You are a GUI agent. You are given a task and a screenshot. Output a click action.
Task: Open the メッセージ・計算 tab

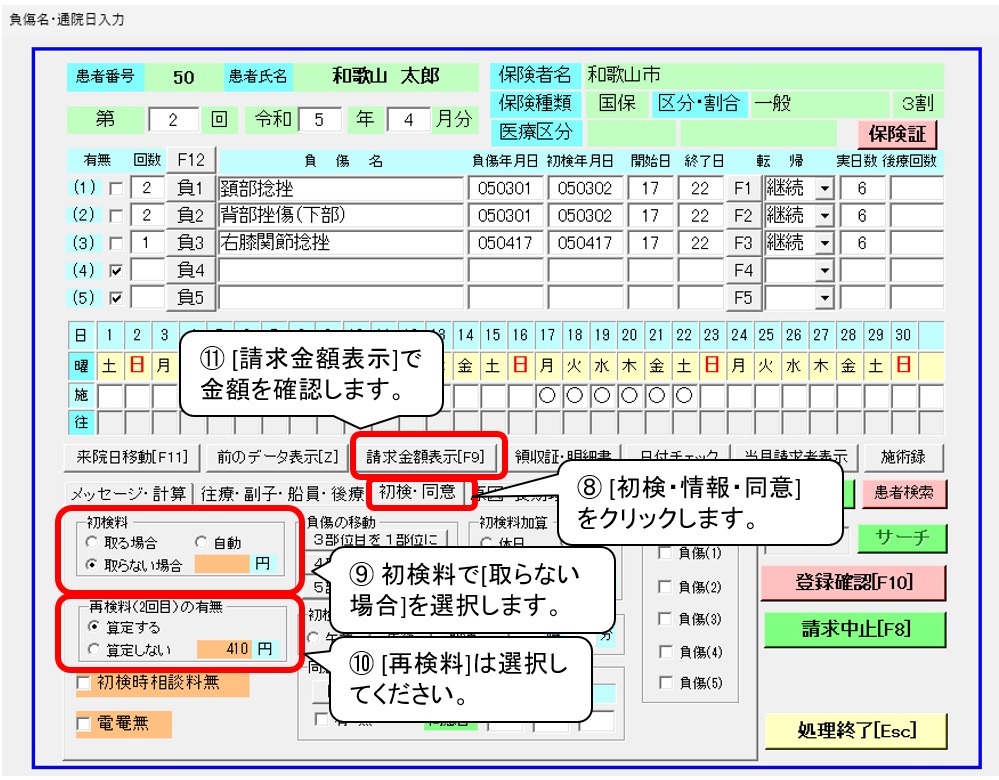click(127, 493)
